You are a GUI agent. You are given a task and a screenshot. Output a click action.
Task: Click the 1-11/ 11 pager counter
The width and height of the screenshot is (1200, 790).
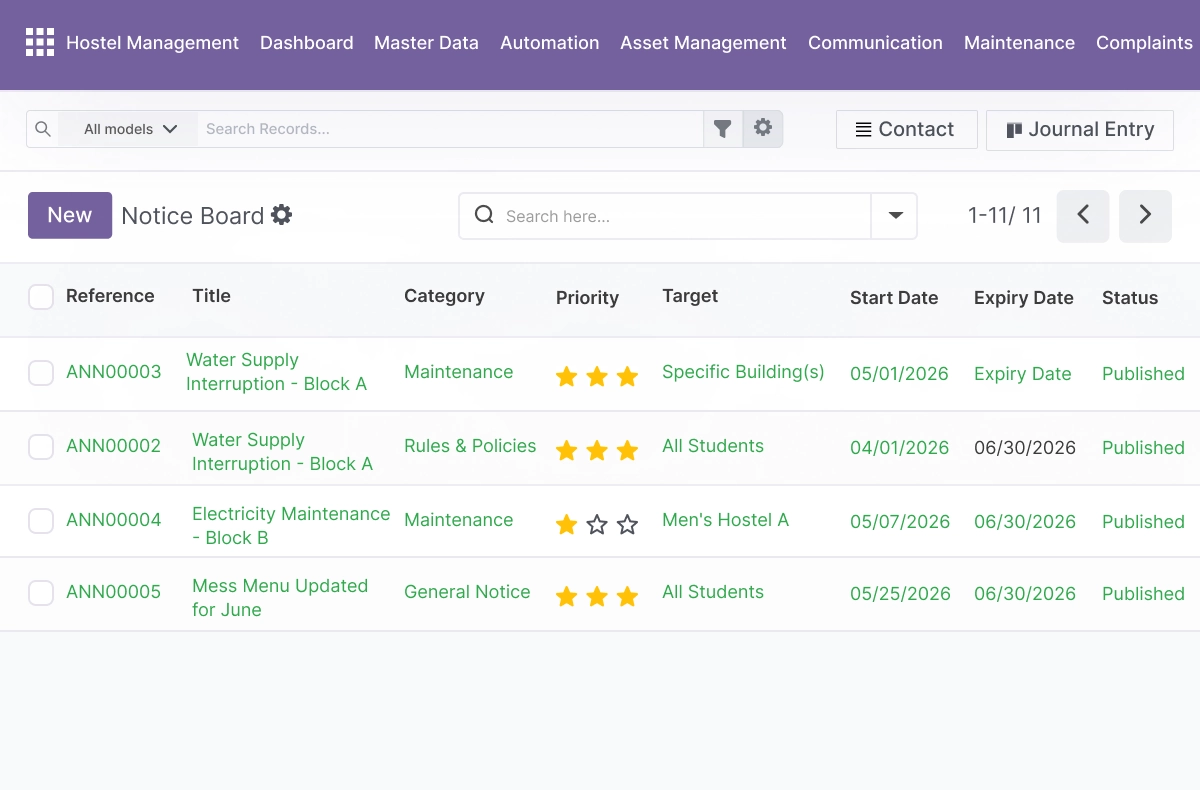[1005, 215]
